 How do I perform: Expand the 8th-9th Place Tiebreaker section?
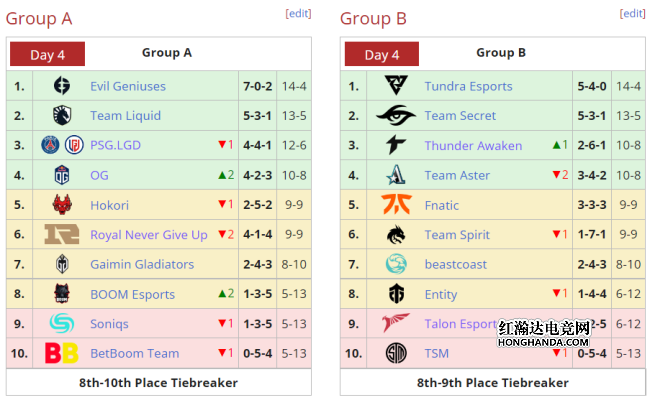pos(492,383)
